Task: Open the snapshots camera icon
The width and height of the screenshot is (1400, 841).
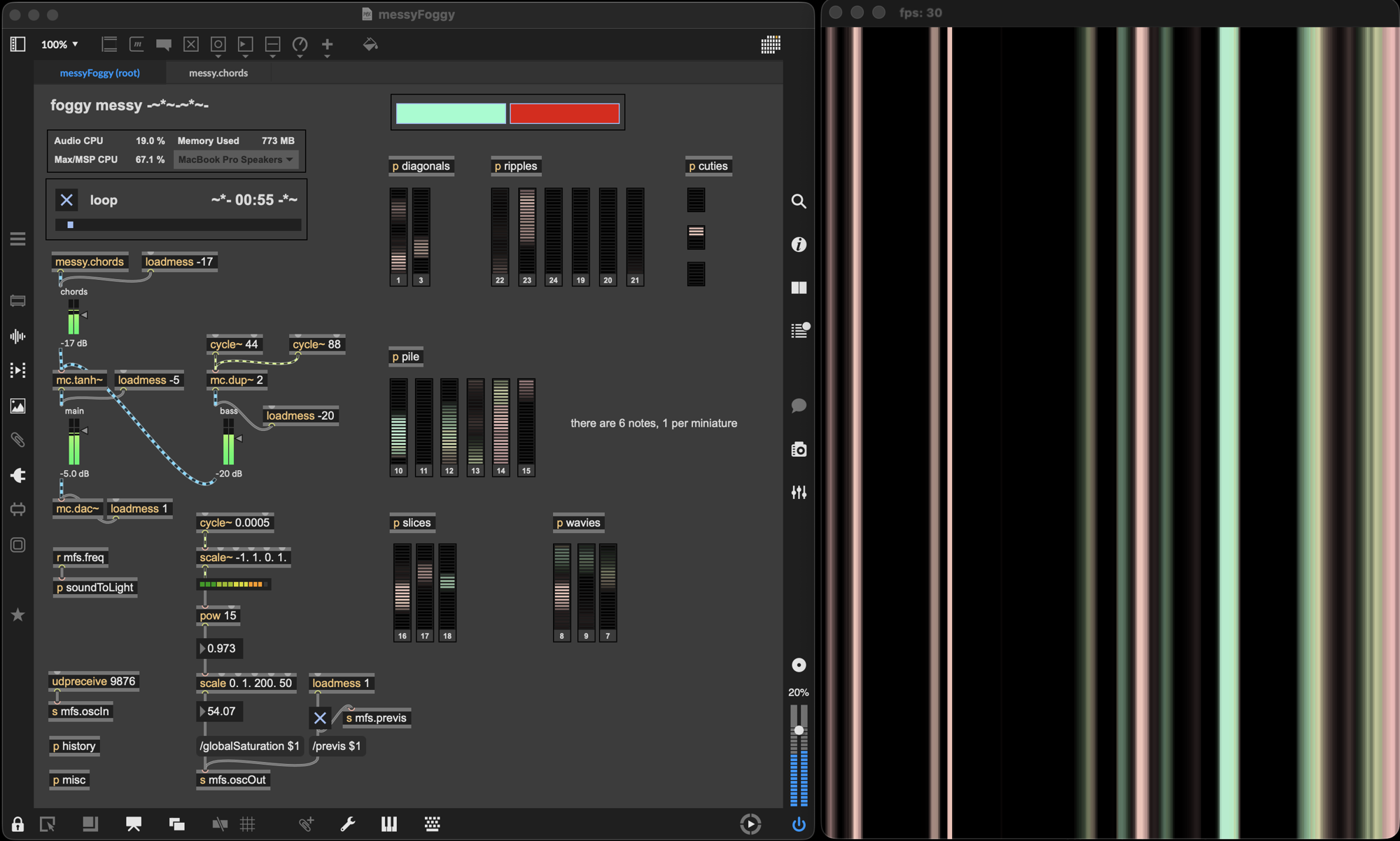Action: coord(799,449)
